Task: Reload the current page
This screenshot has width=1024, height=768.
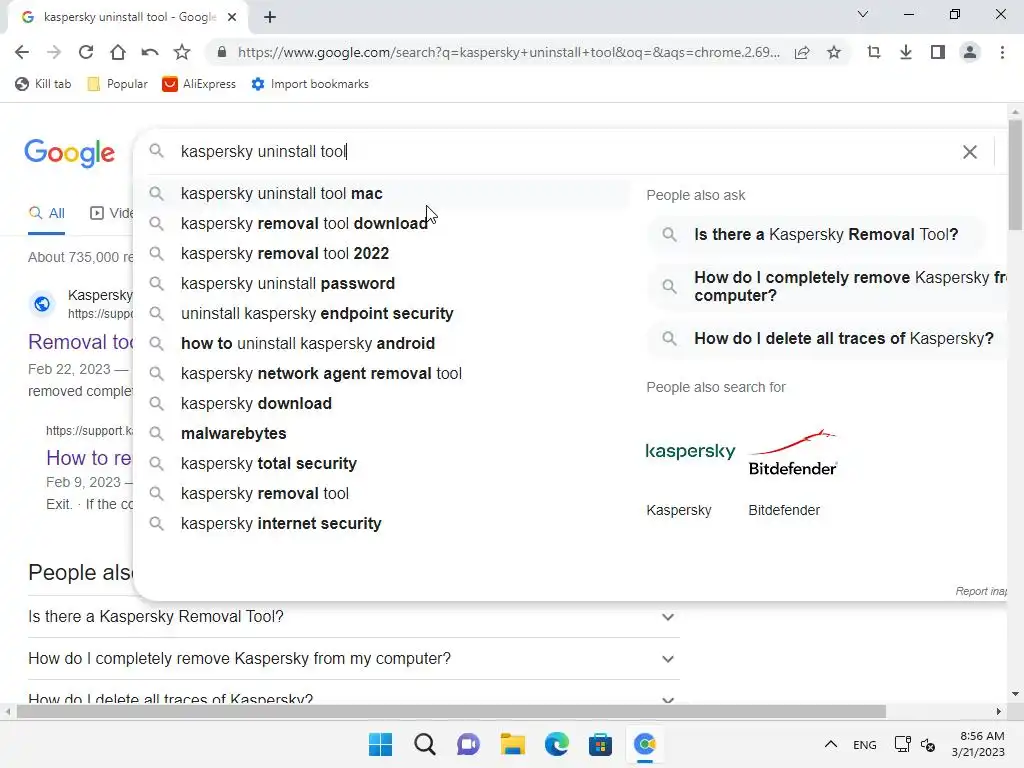Action: pos(86,52)
